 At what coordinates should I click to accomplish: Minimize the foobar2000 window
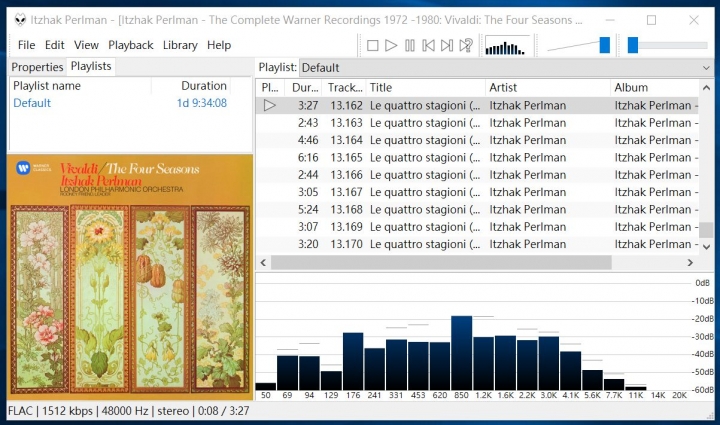click(610, 20)
